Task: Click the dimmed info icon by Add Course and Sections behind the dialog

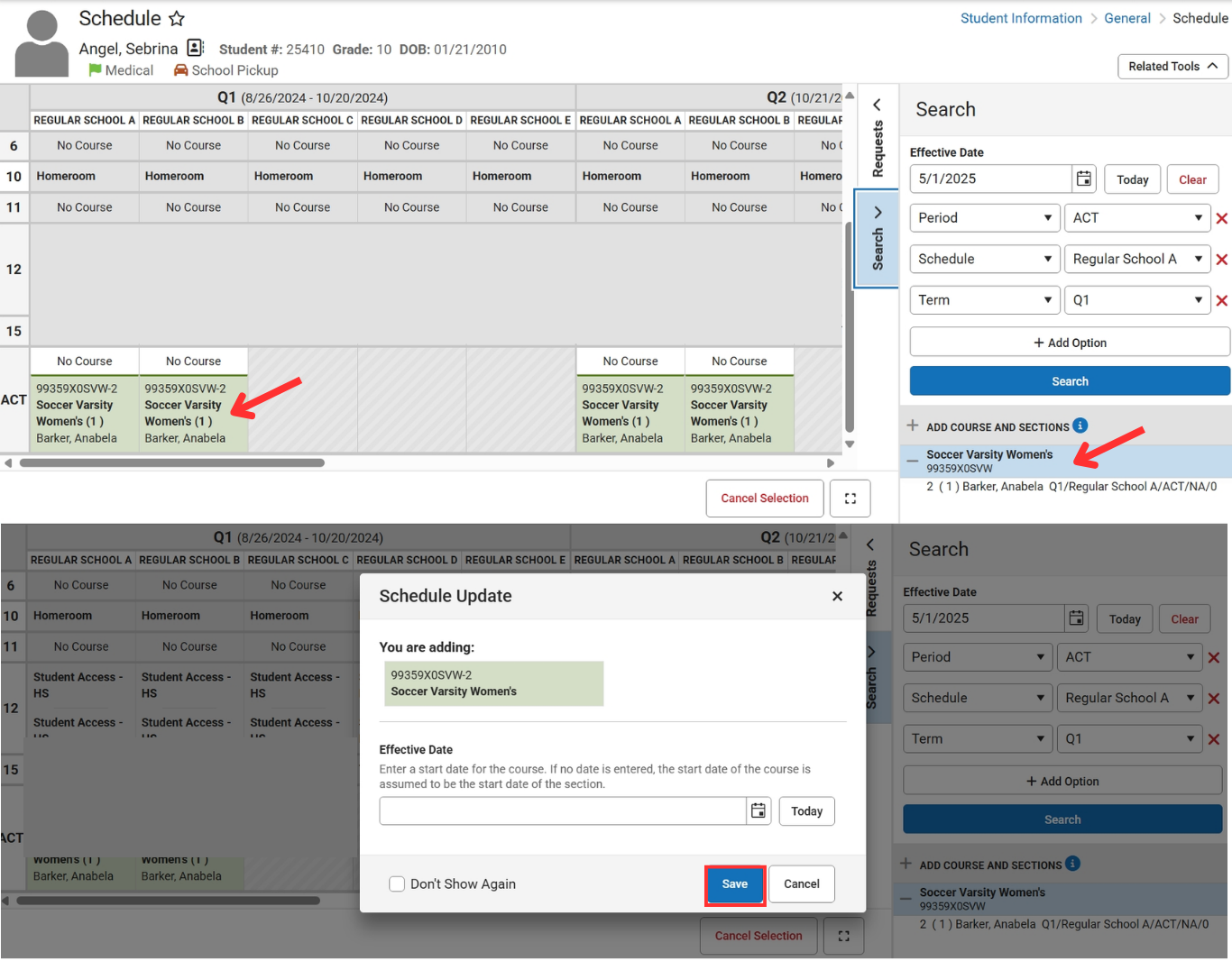Action: pyautogui.click(x=1072, y=864)
